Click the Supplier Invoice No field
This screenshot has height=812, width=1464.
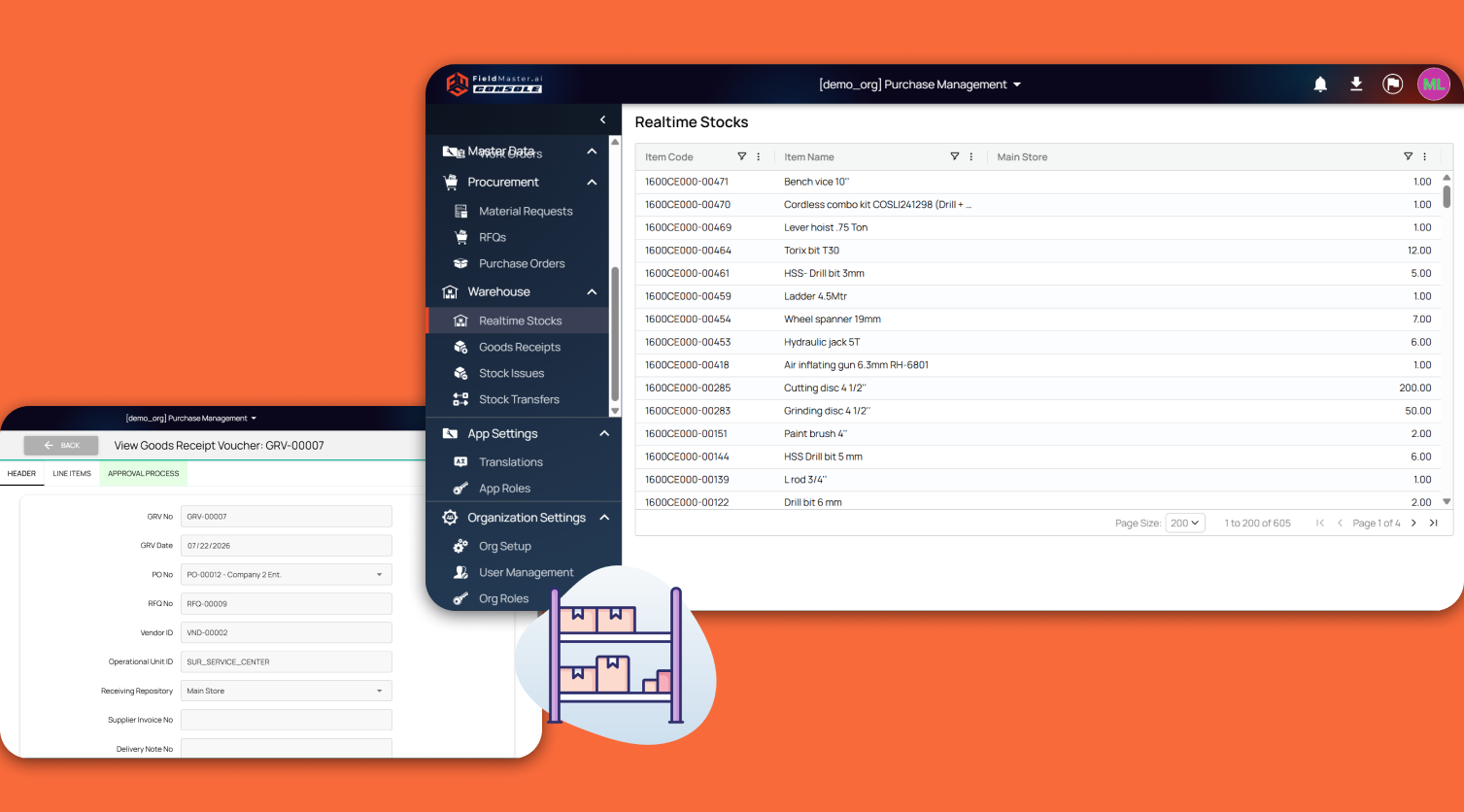(287, 721)
